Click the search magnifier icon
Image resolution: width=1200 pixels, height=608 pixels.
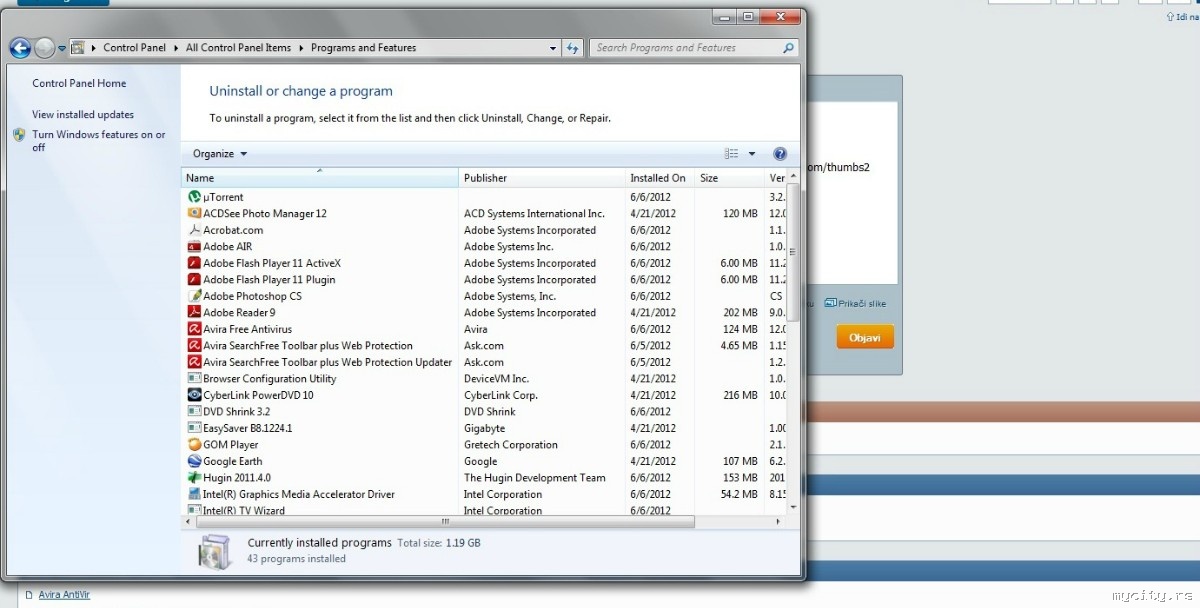[x=788, y=48]
